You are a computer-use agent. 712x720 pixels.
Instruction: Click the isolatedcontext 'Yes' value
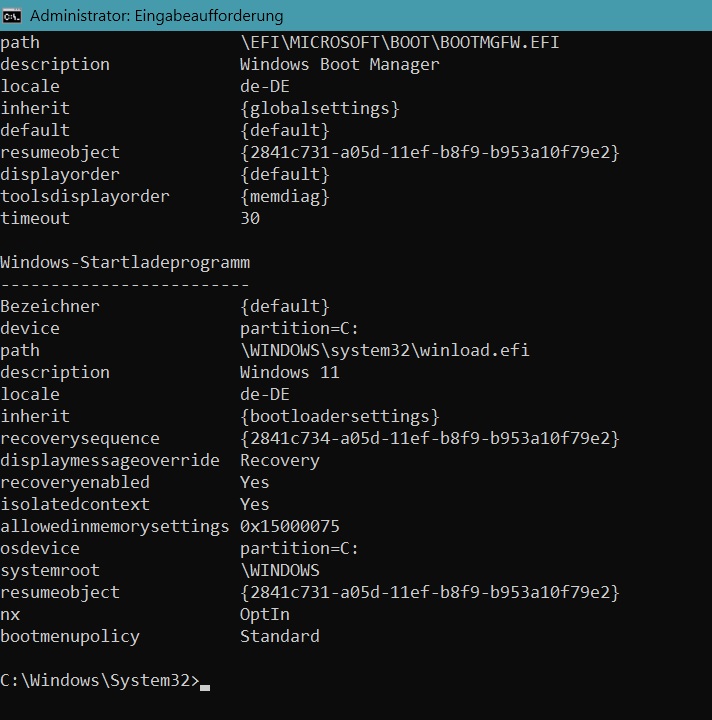click(x=255, y=505)
